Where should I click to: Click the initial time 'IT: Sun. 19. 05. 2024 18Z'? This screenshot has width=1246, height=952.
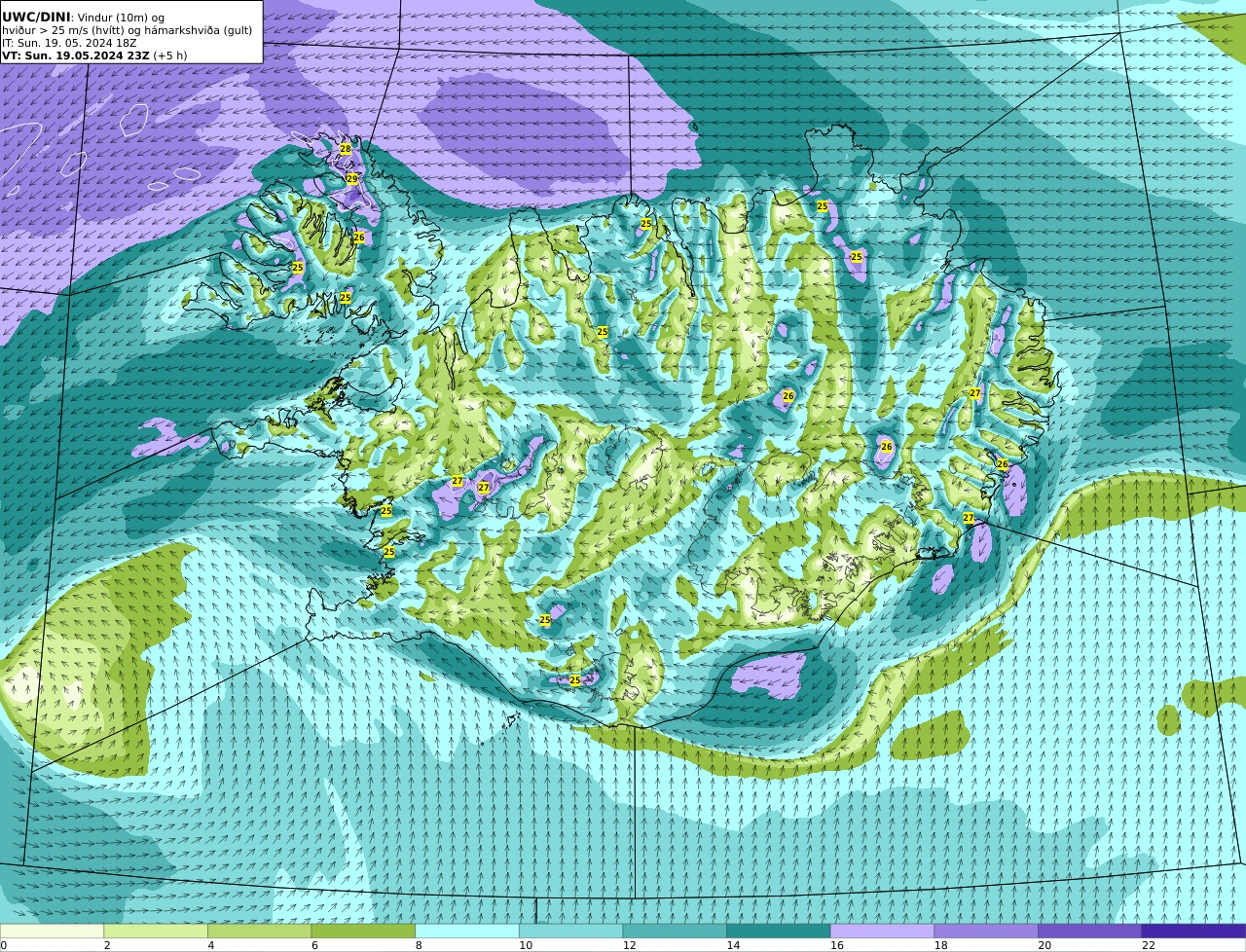pyautogui.click(x=69, y=43)
